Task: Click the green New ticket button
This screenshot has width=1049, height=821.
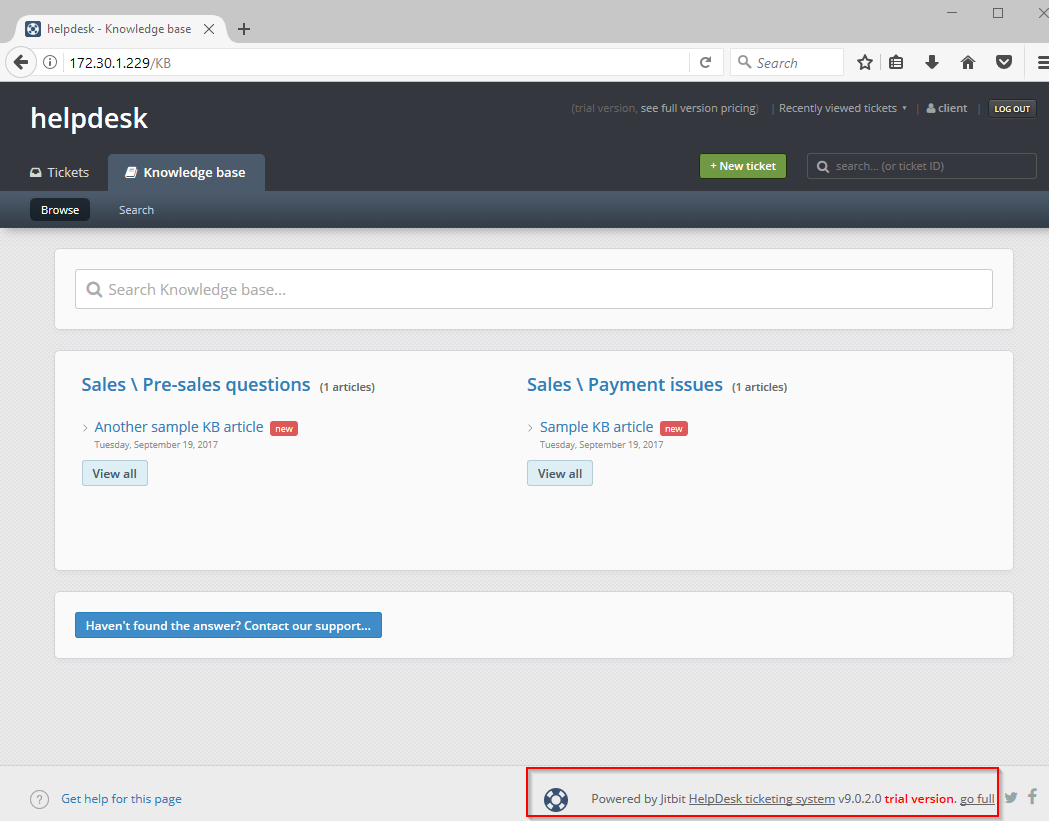Action: (x=743, y=166)
